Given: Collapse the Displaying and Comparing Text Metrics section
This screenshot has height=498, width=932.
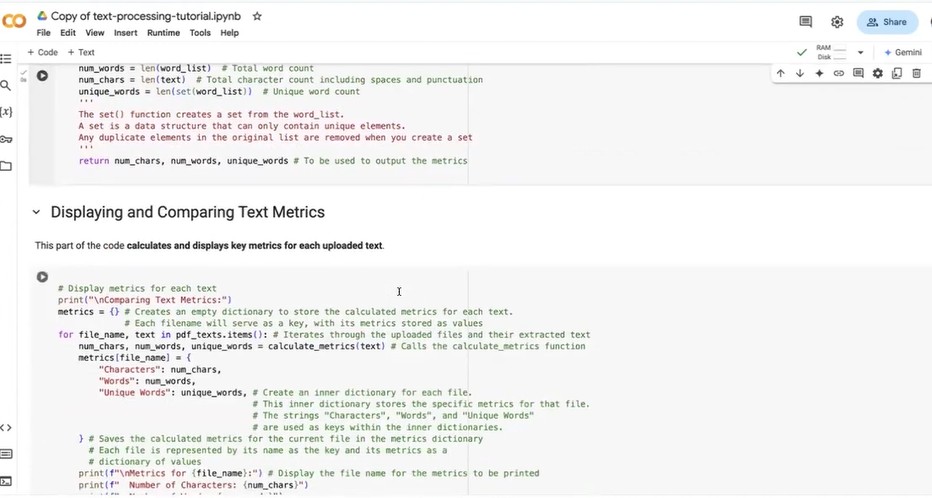Looking at the screenshot, I should coord(36,212).
